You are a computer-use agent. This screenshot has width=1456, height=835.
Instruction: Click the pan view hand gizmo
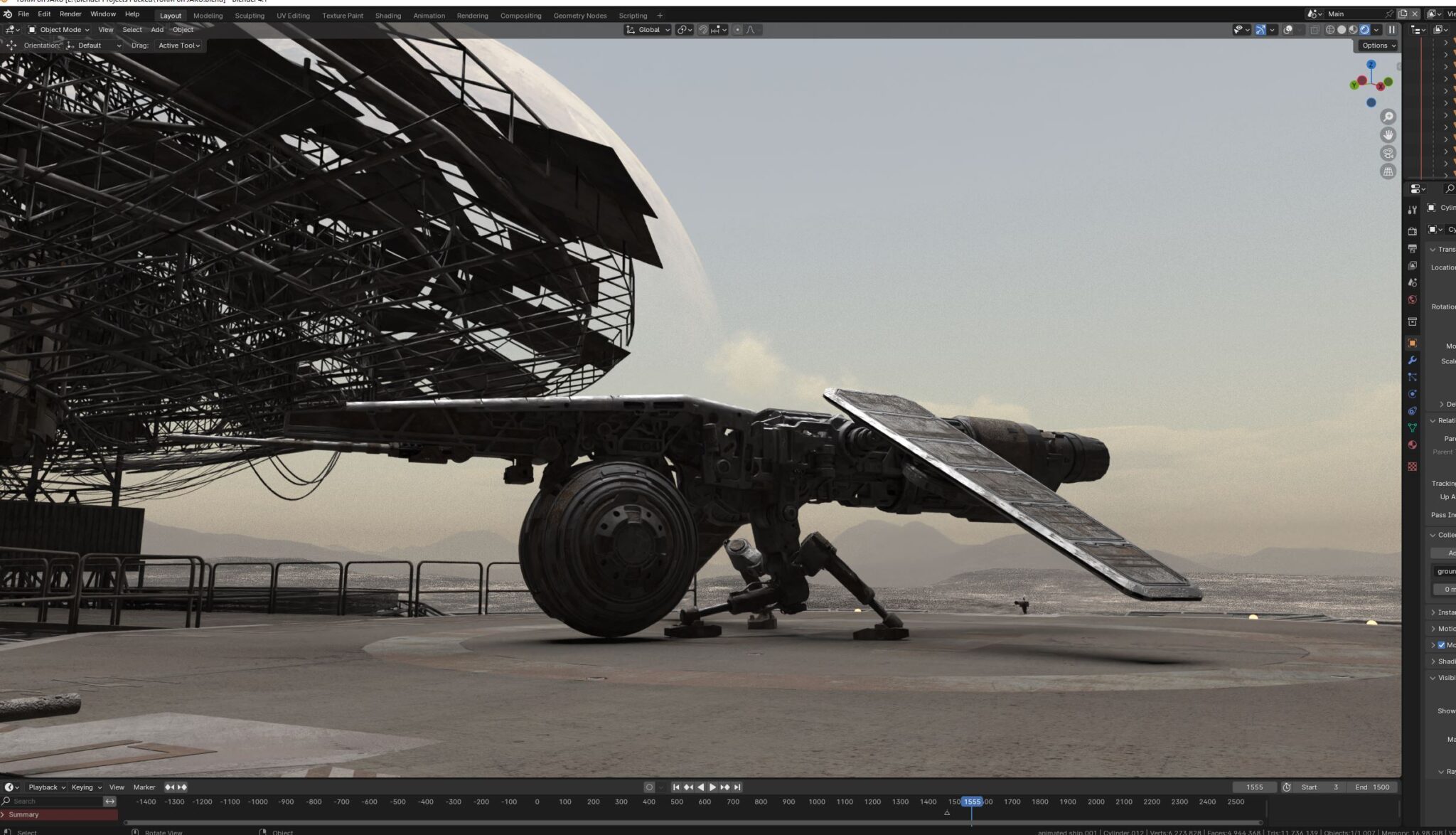pos(1388,135)
